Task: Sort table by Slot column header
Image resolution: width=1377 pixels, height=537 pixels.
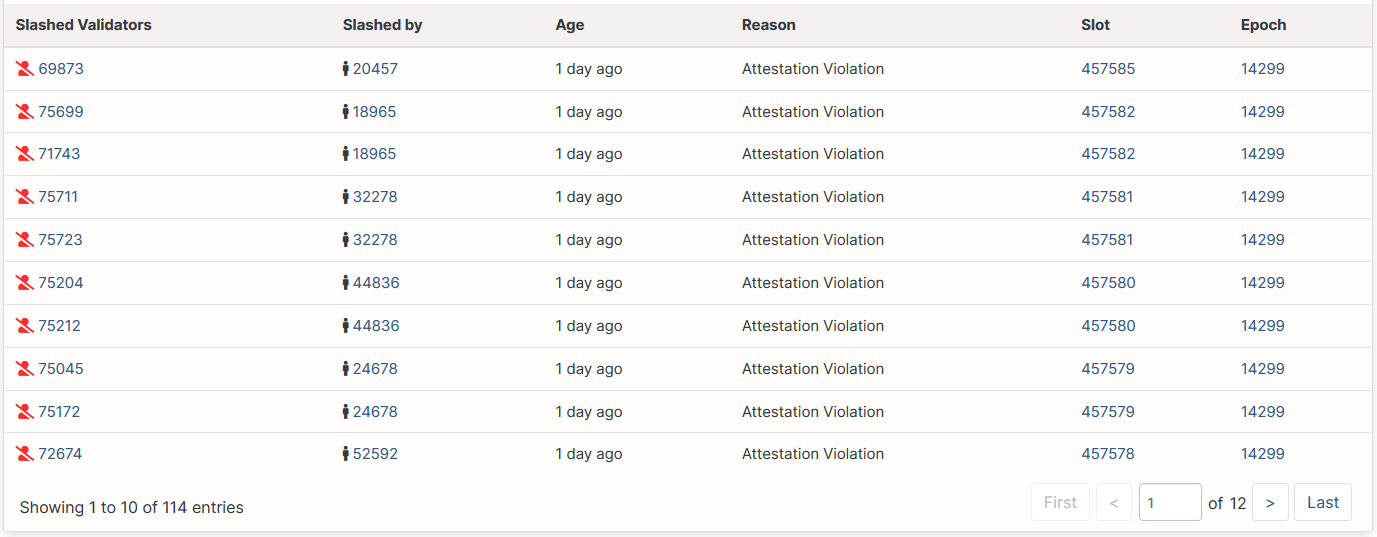Action: tap(1096, 25)
